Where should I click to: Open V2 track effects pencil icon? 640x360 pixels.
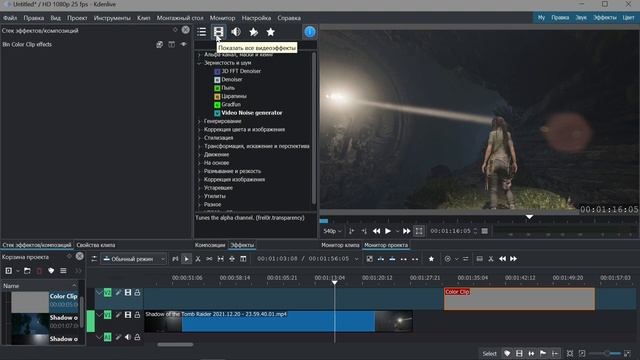click(x=118, y=293)
